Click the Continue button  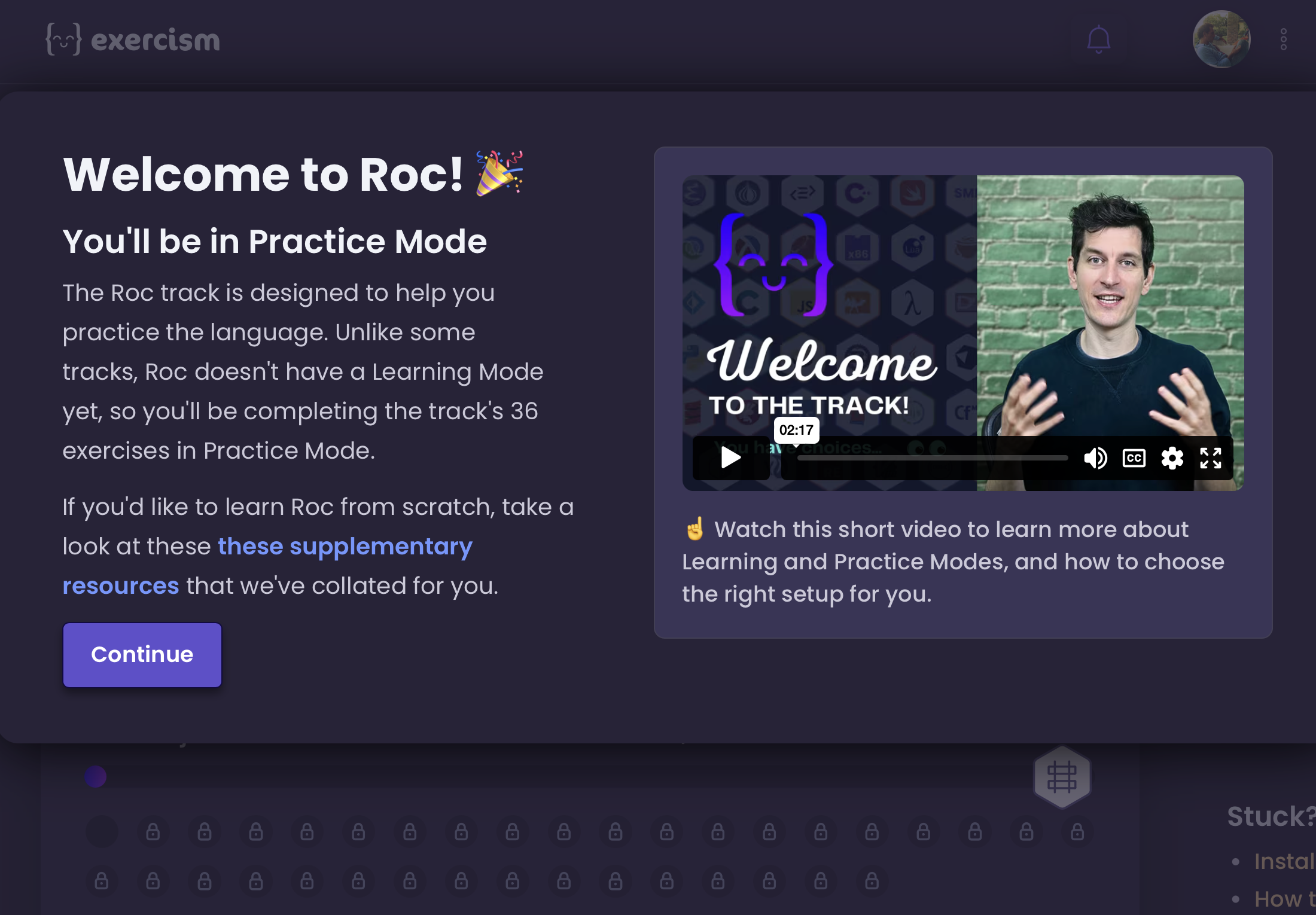point(142,655)
